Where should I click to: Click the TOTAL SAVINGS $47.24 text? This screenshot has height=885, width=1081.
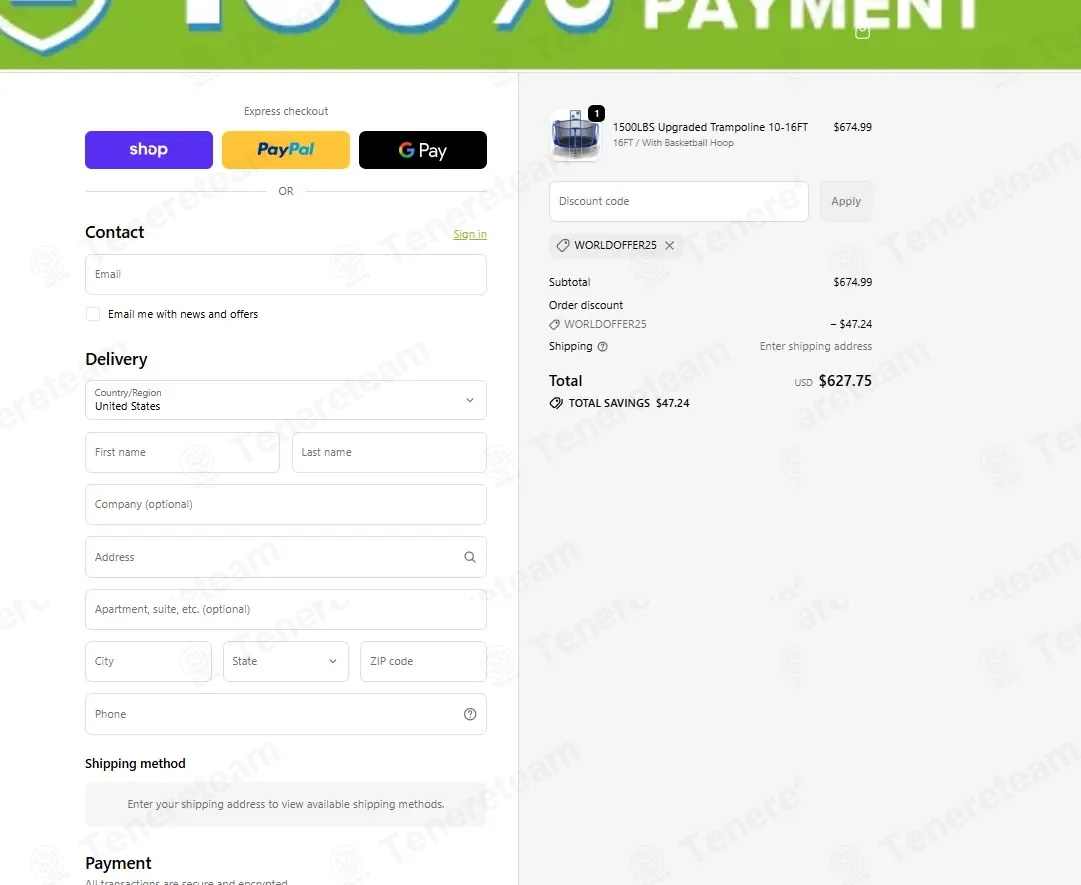click(629, 403)
